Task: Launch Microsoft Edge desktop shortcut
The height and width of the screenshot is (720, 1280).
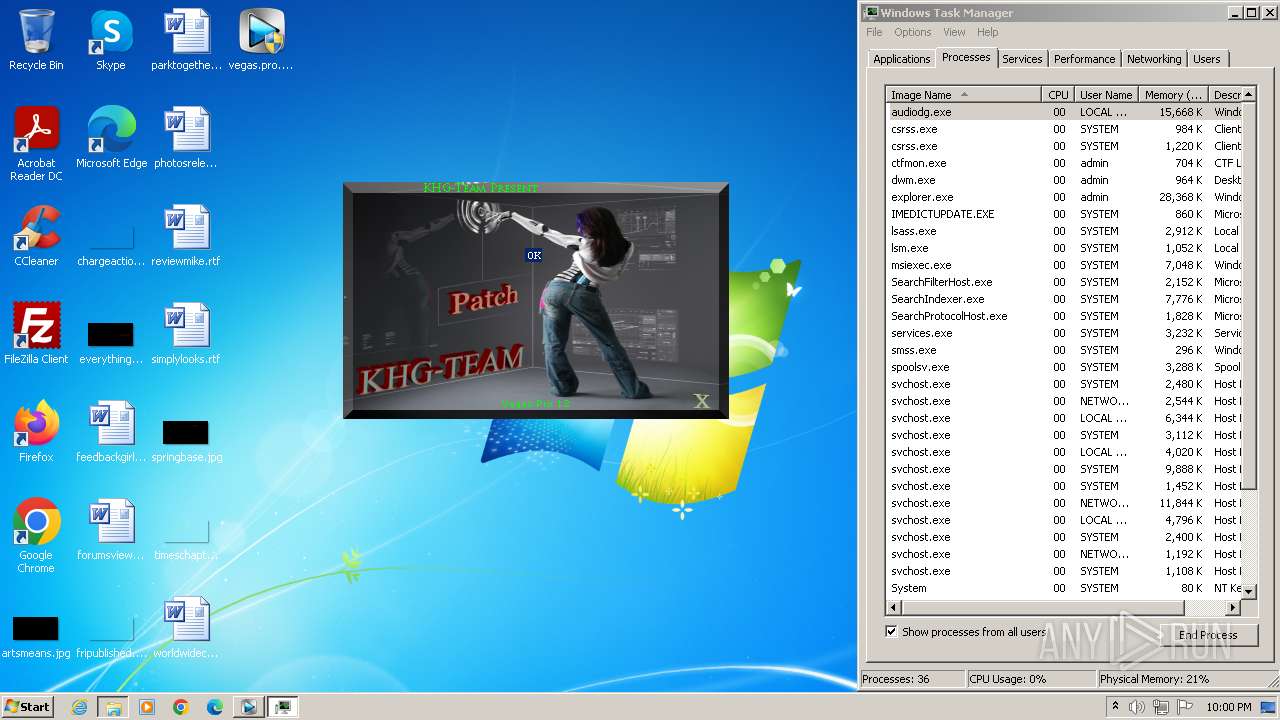Action: pyautogui.click(x=111, y=138)
